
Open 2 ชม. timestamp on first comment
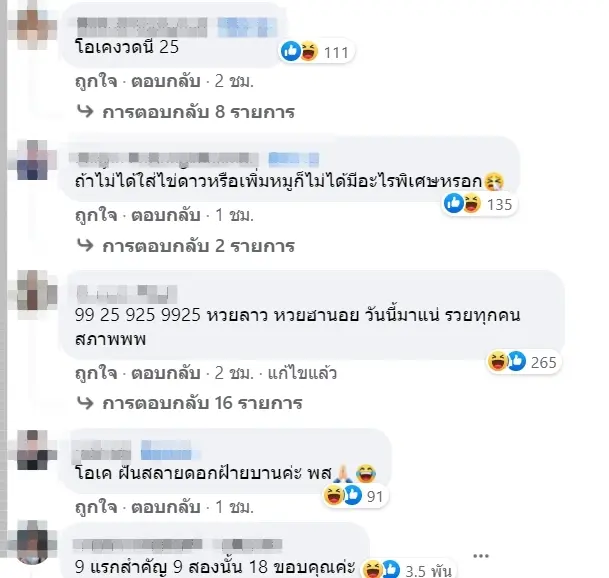click(234, 82)
